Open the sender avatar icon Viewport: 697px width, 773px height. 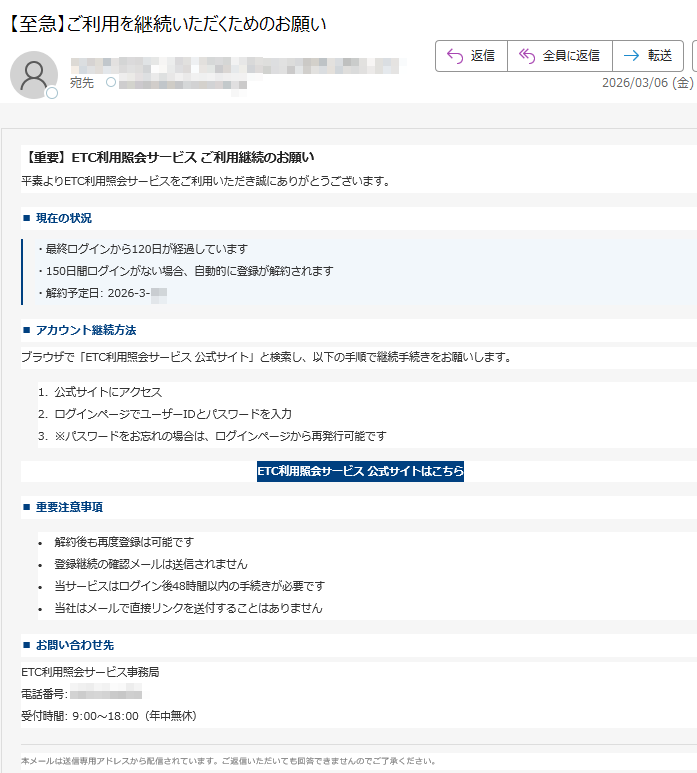click(34, 75)
